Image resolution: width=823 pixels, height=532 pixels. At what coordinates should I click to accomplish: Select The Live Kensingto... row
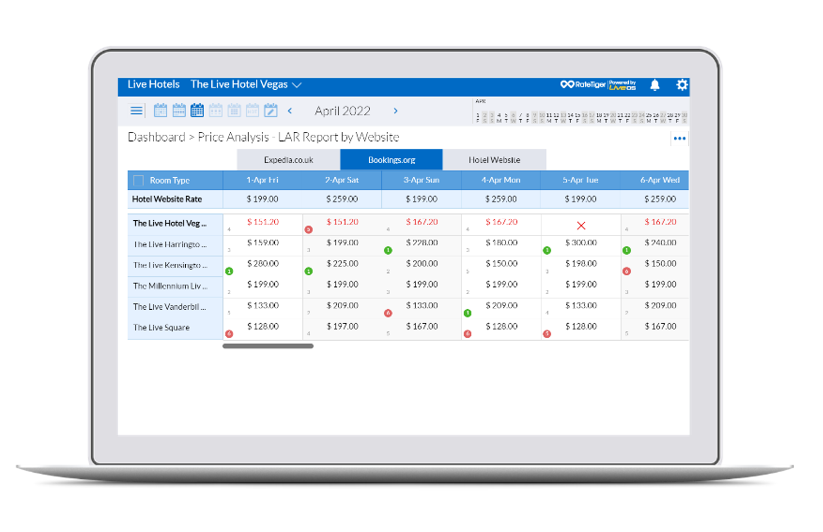click(x=175, y=265)
